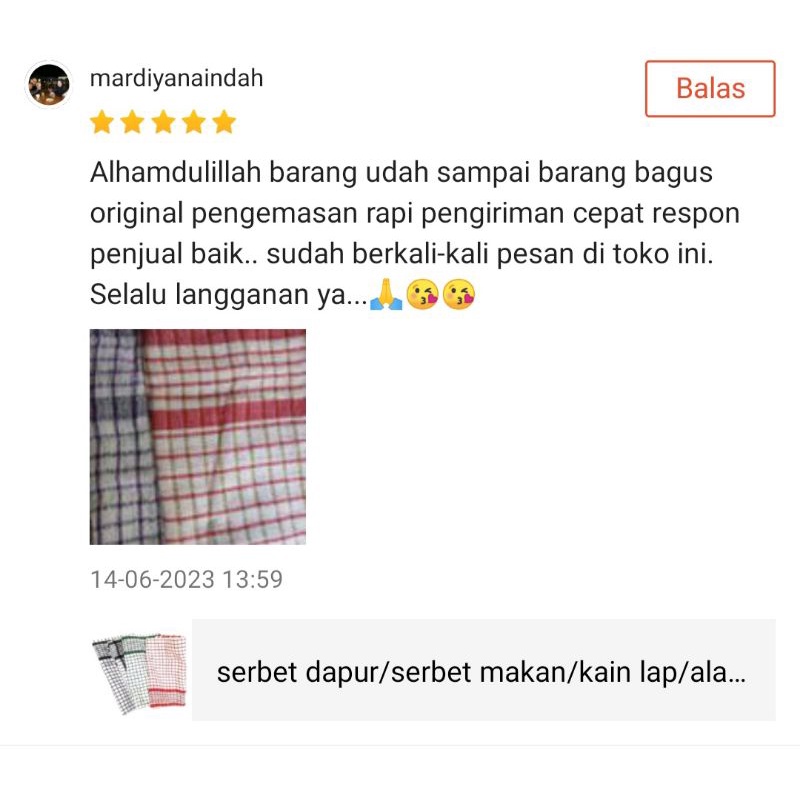Select the fifth rating star
Viewport: 800px width, 800px height.
click(x=224, y=122)
